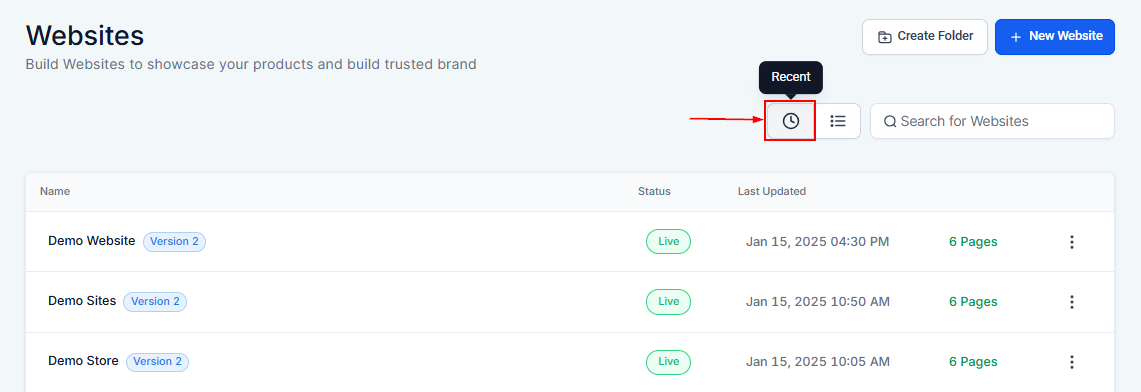Open Demo Sites entry
The height and width of the screenshot is (392, 1141).
click(x=82, y=300)
